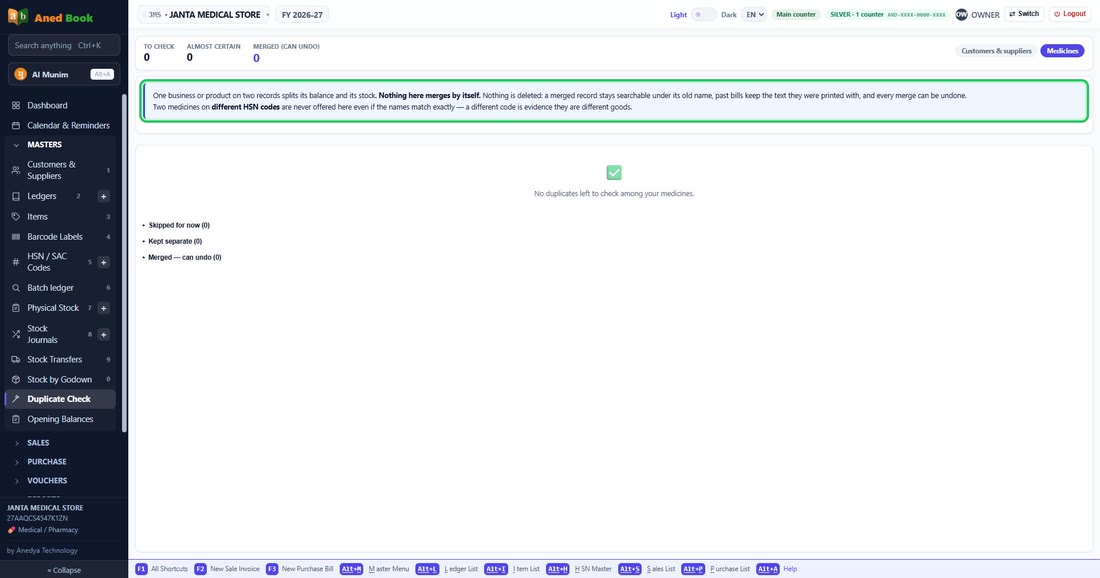Image resolution: width=1100 pixels, height=578 pixels.
Task: Click the Logout button
Action: (x=1070, y=14)
